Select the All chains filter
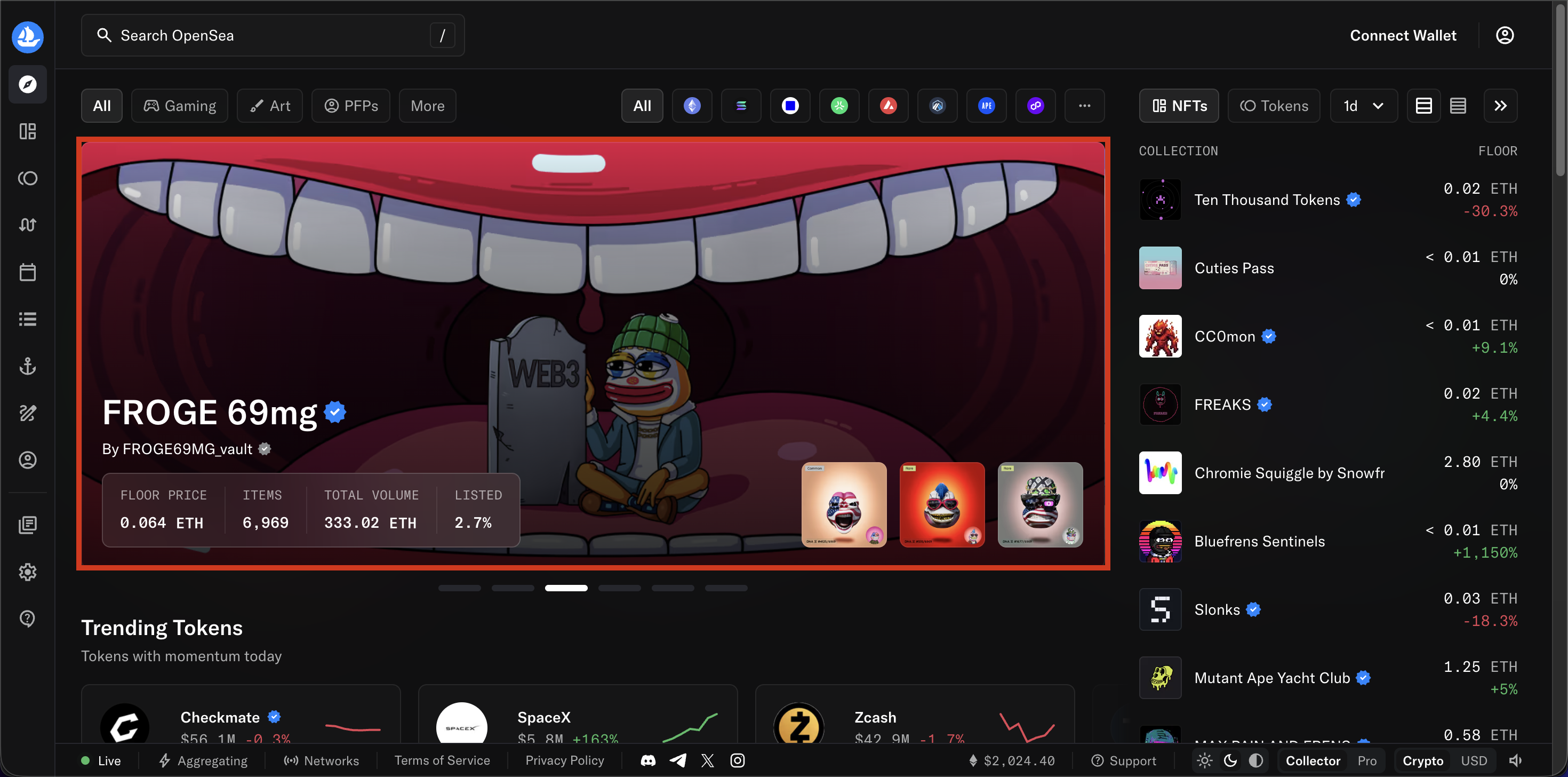 (642, 106)
